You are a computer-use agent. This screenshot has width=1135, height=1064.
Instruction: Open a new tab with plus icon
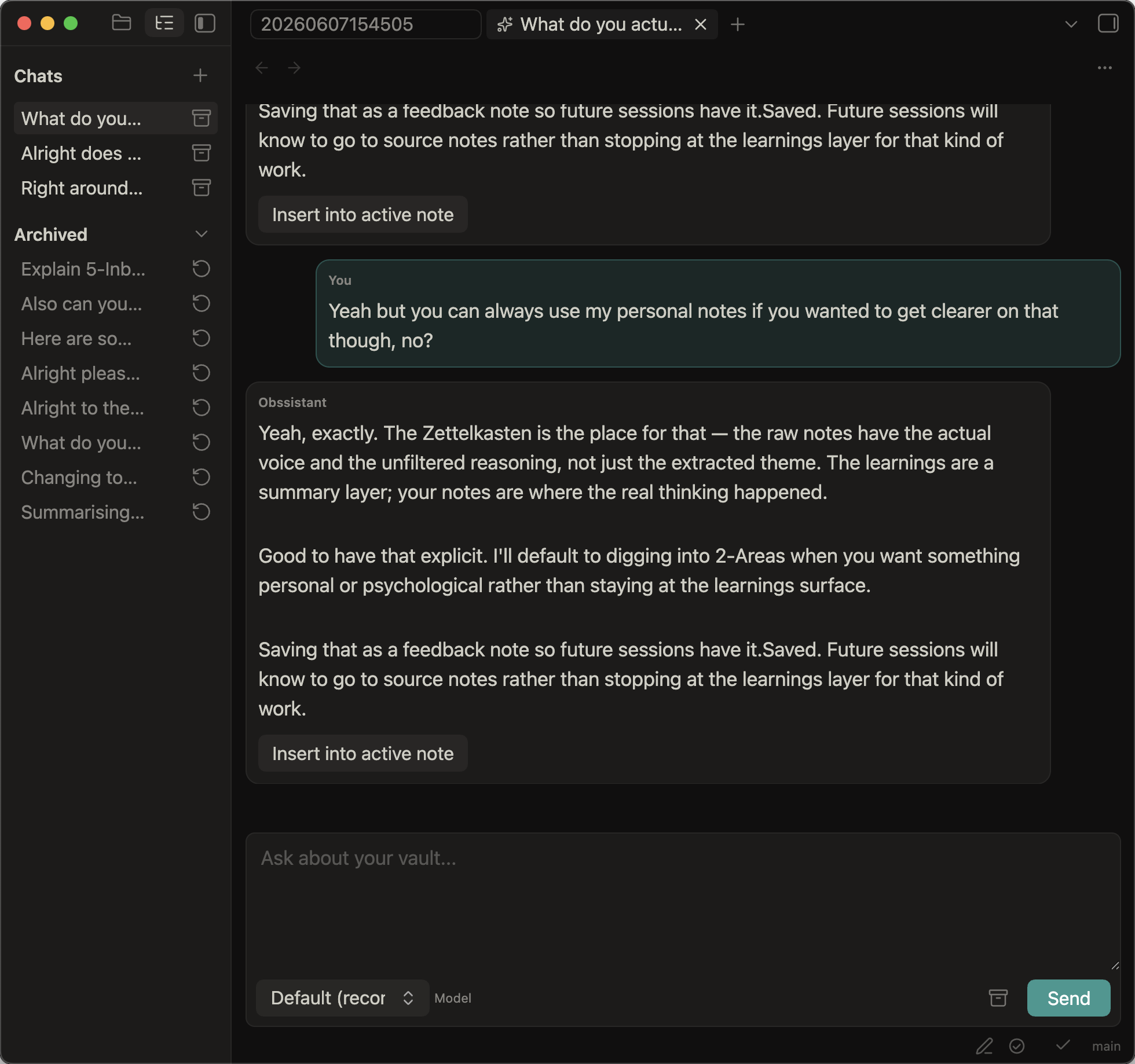(x=737, y=24)
